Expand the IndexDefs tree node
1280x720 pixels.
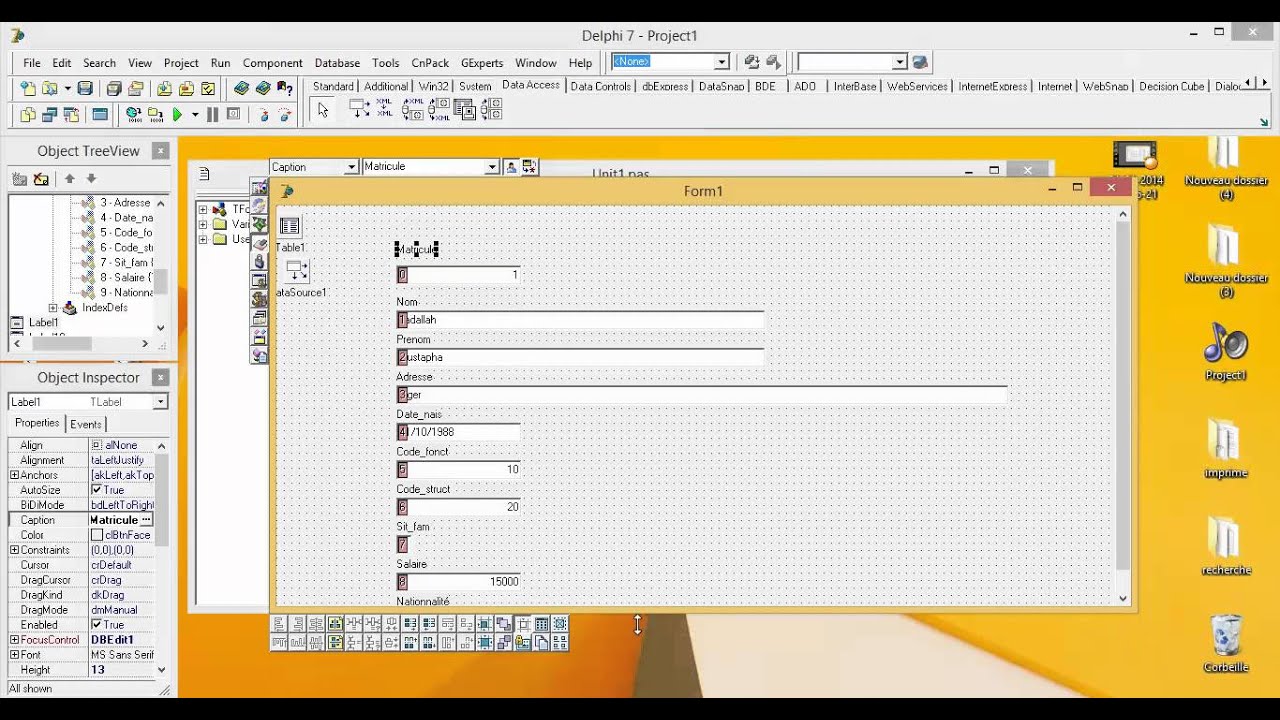pos(53,308)
